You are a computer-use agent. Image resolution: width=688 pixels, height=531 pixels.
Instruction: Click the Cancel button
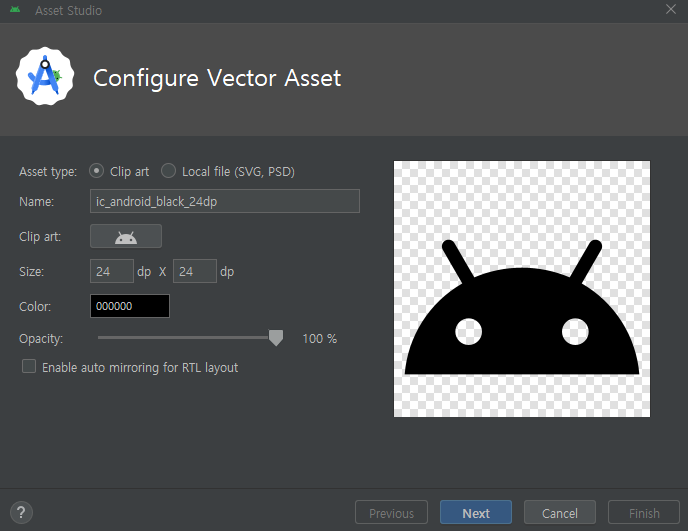point(560,512)
